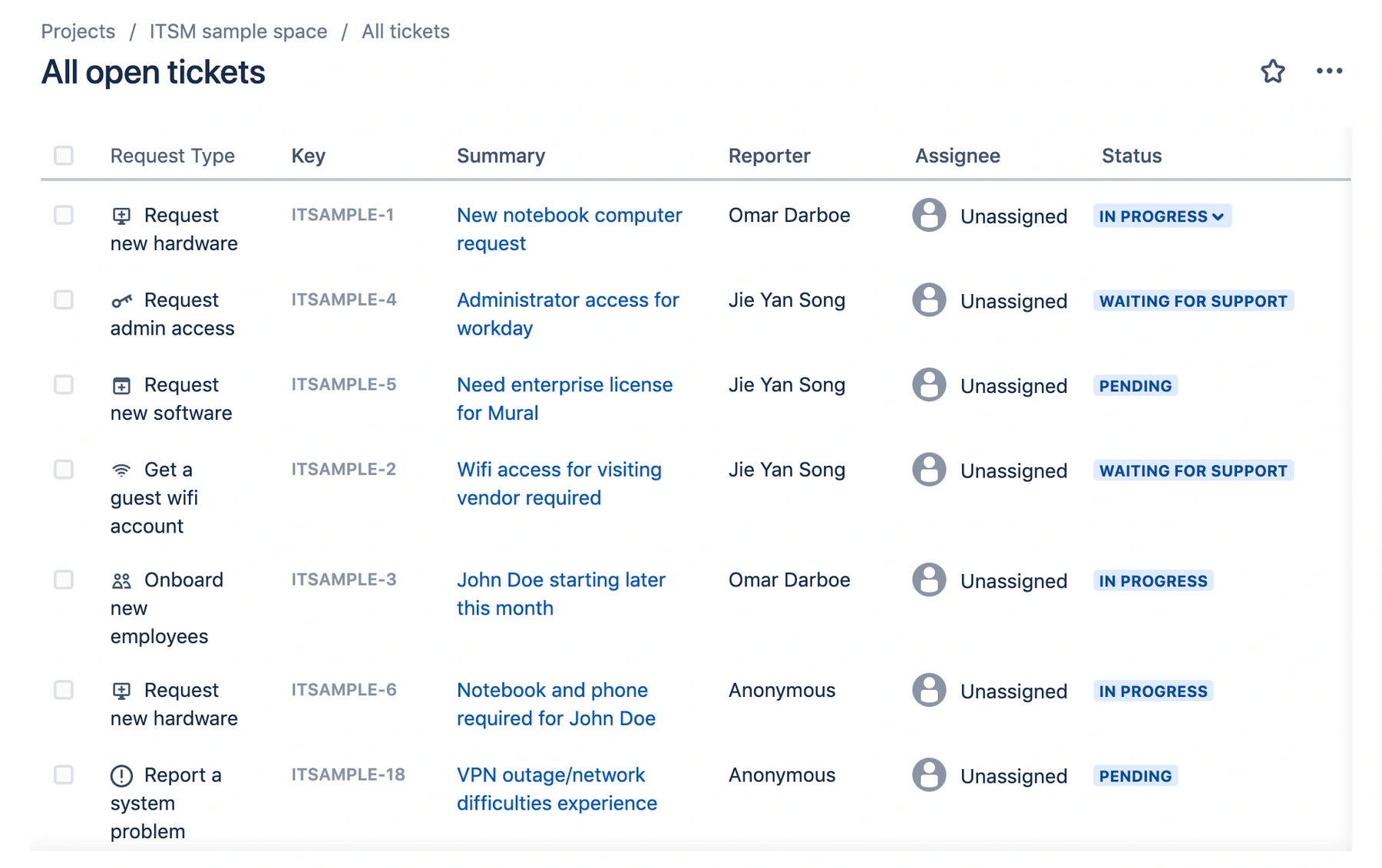Click the hardware request icon for ITSAMPLE-1

121,216
